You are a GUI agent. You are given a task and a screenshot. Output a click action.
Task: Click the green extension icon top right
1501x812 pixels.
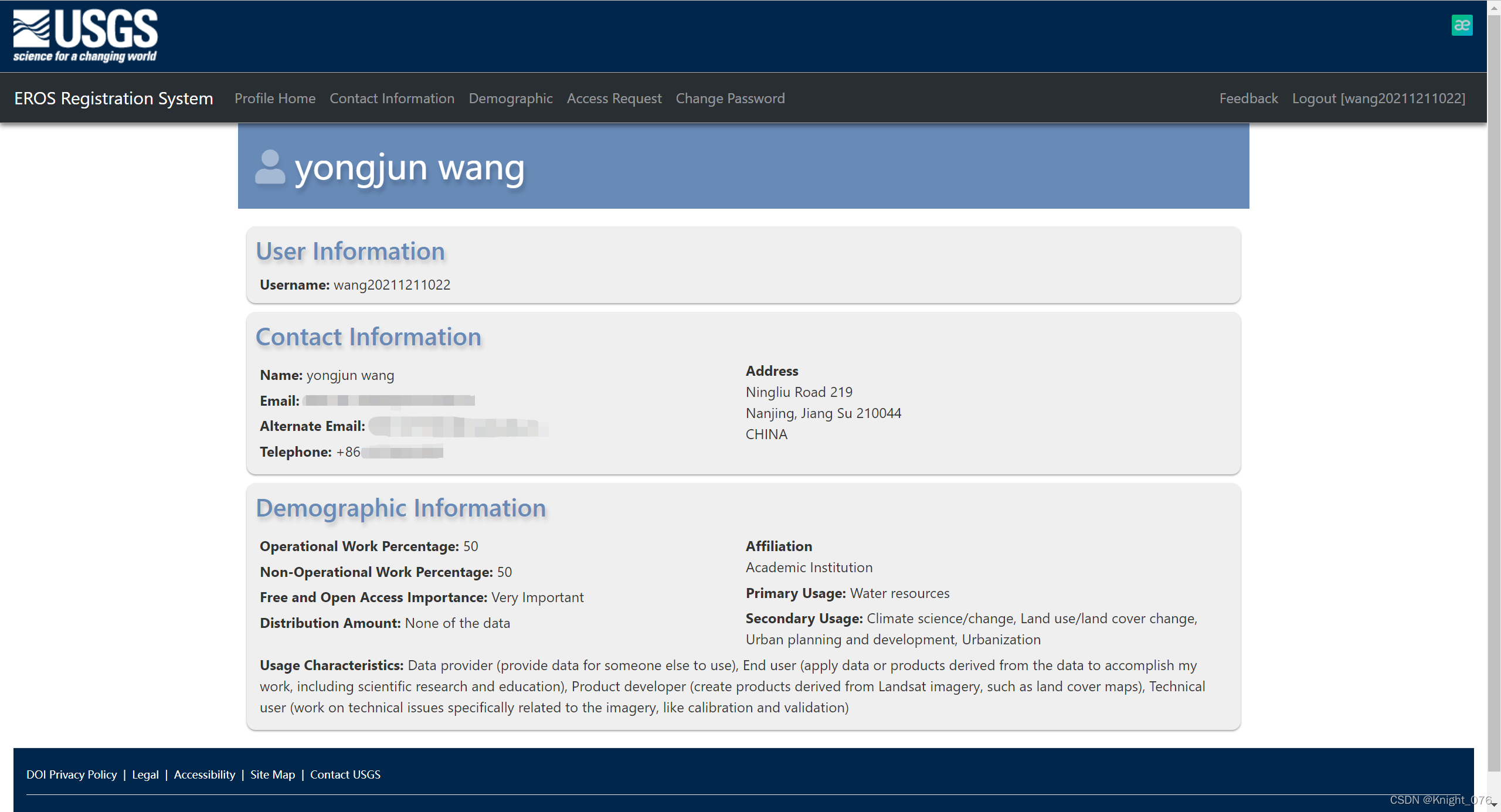pos(1462,25)
